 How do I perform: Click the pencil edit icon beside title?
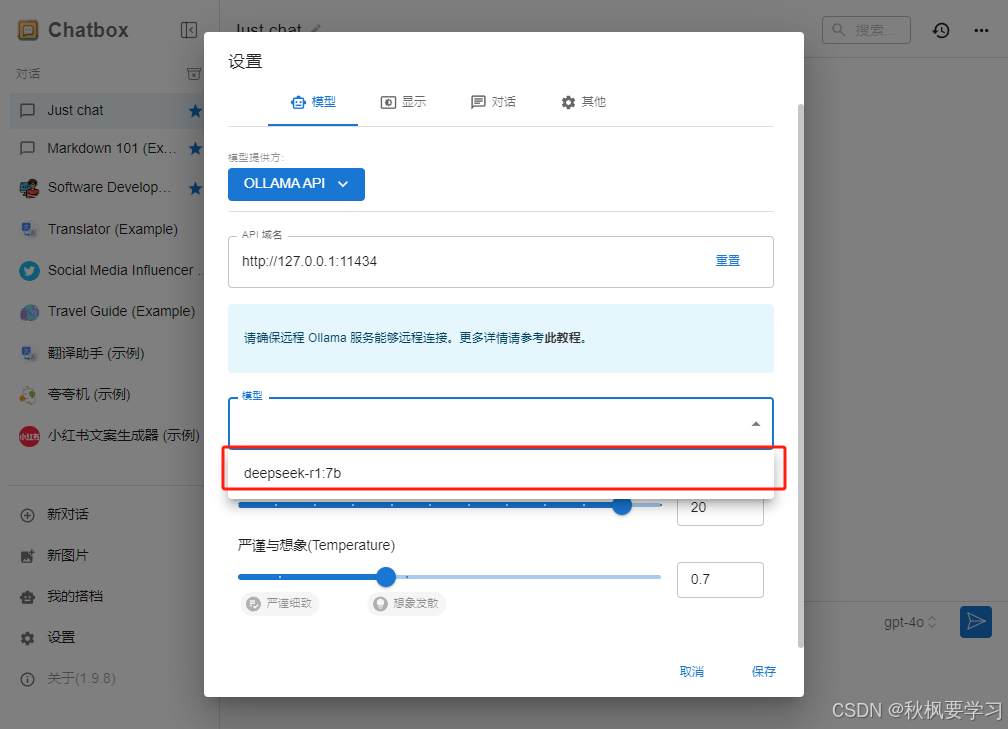click(315, 28)
